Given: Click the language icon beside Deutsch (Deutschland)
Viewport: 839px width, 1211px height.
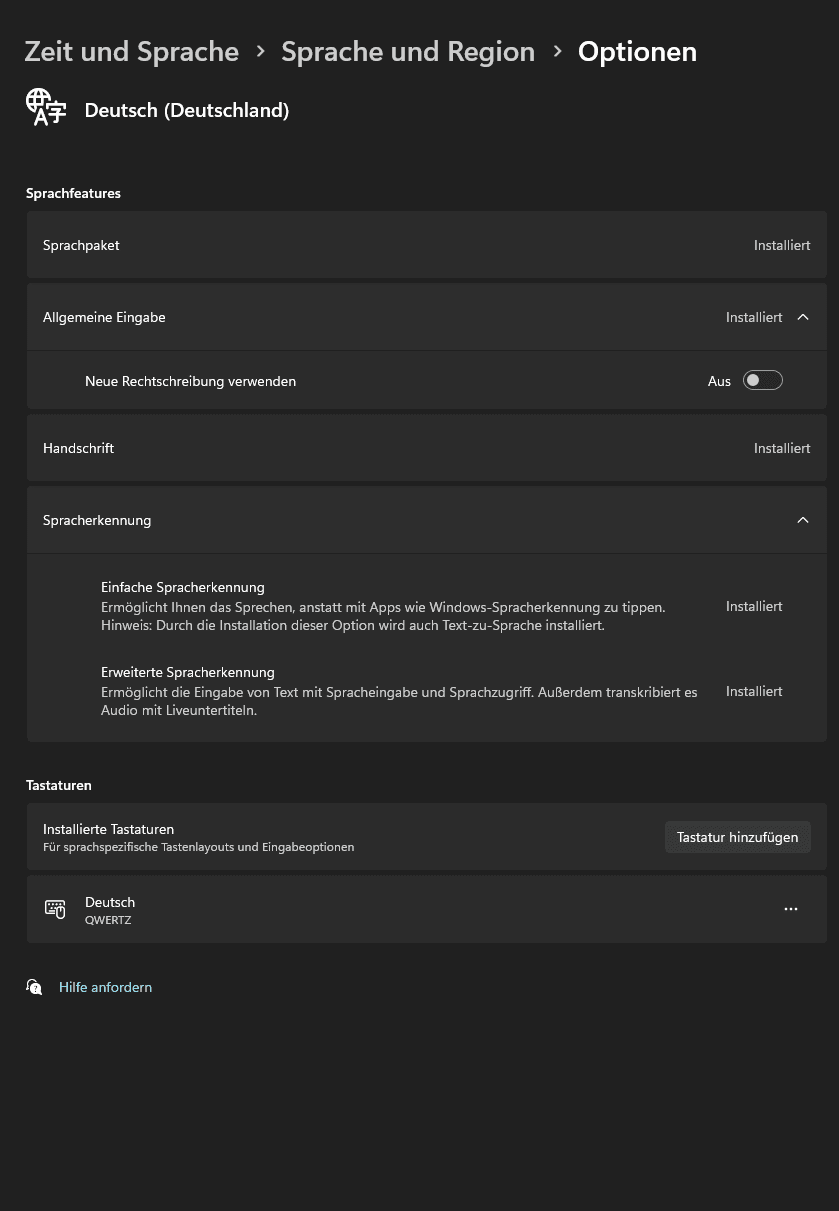Looking at the screenshot, I should click(x=45, y=107).
